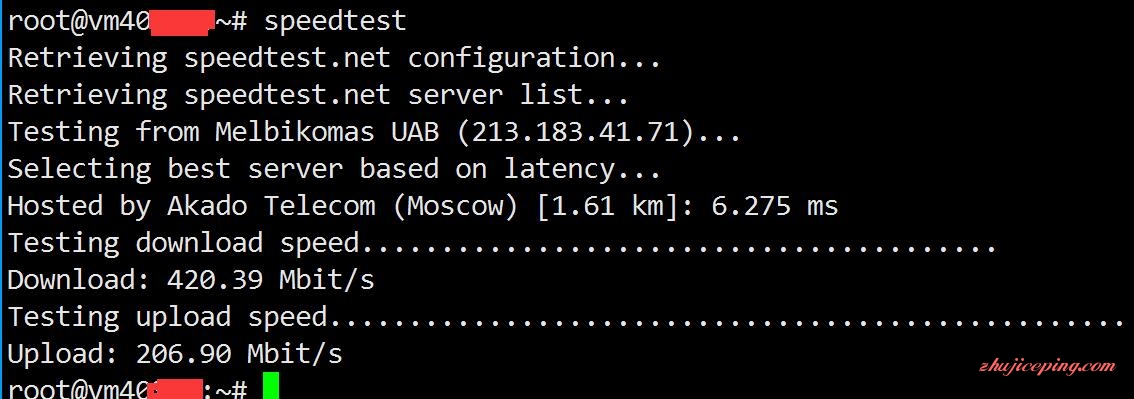Click the Retrieving speedtest.net configuration line
1134x399 pixels.
coord(335,58)
